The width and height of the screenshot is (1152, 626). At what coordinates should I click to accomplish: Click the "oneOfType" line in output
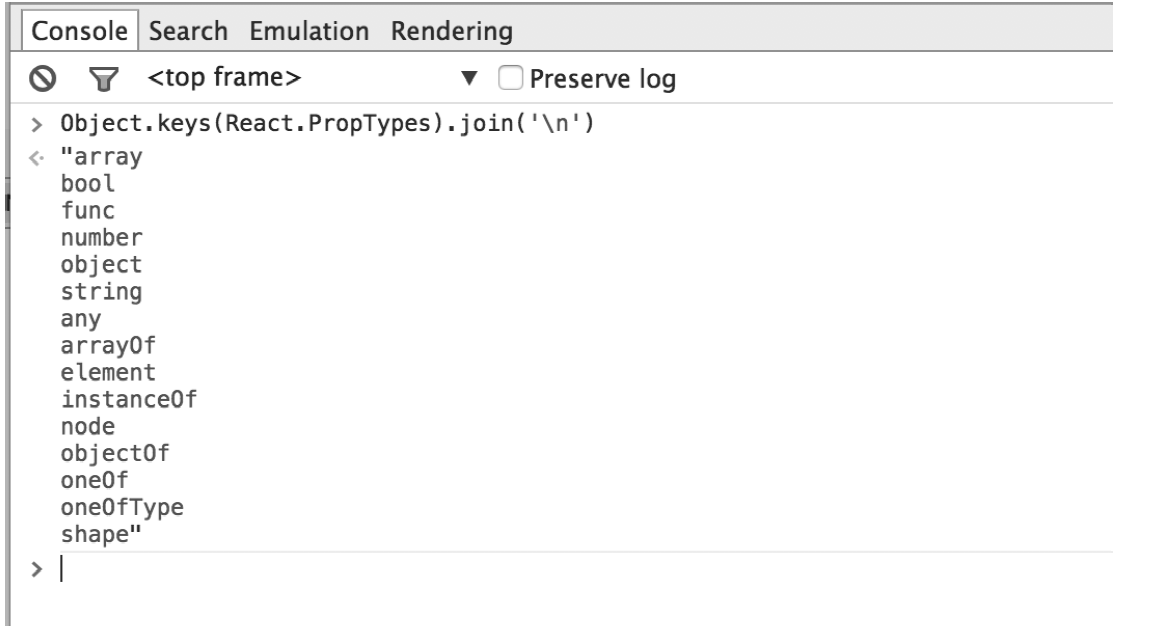click(x=122, y=508)
